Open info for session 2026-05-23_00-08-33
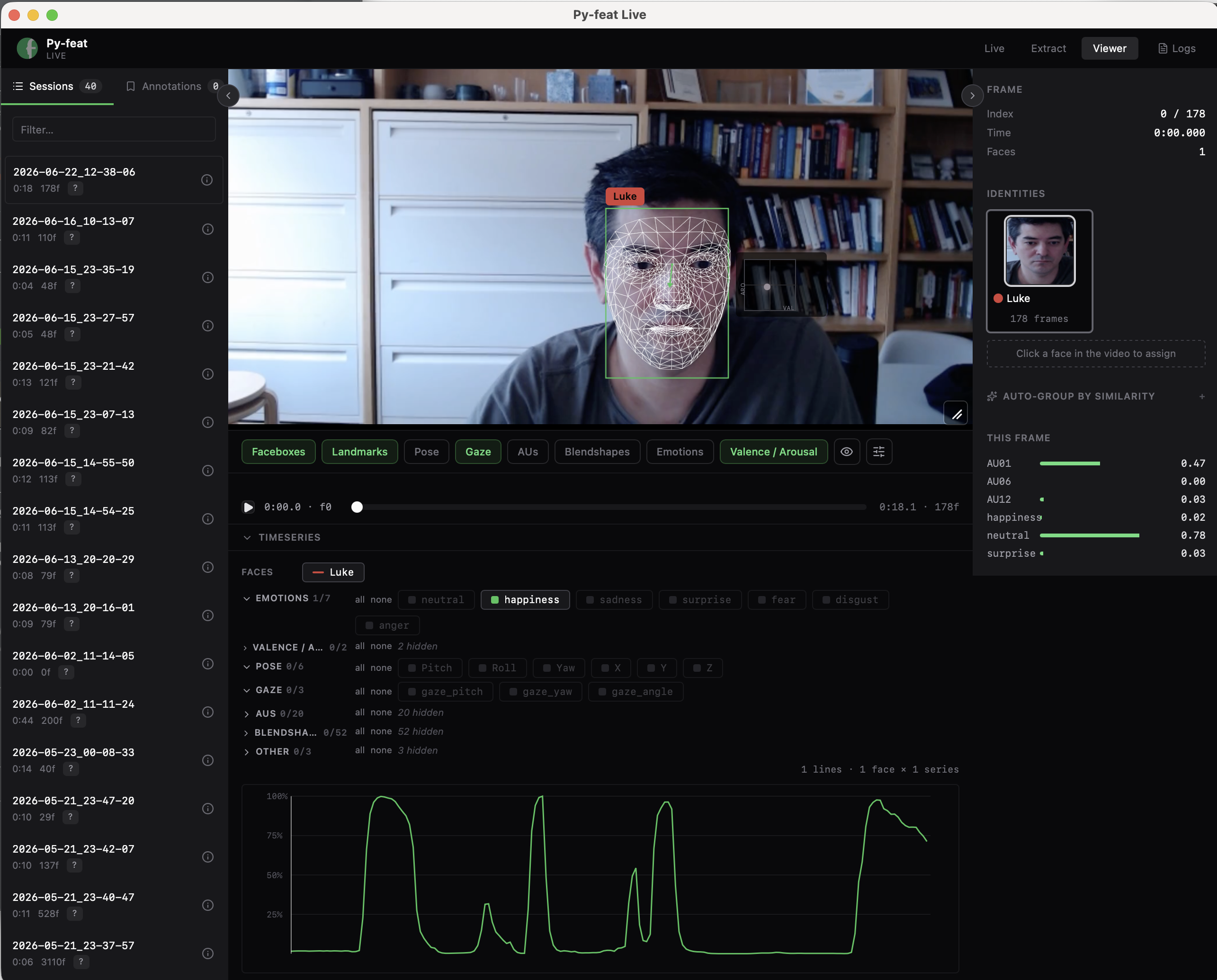Viewport: 1217px width, 980px height. pyautogui.click(x=207, y=760)
